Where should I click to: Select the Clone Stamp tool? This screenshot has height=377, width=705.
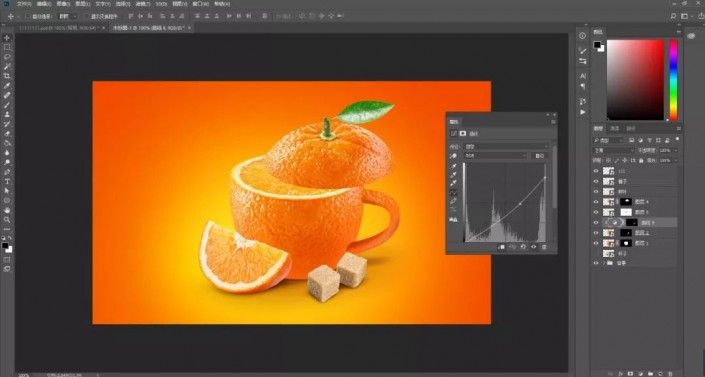point(7,114)
